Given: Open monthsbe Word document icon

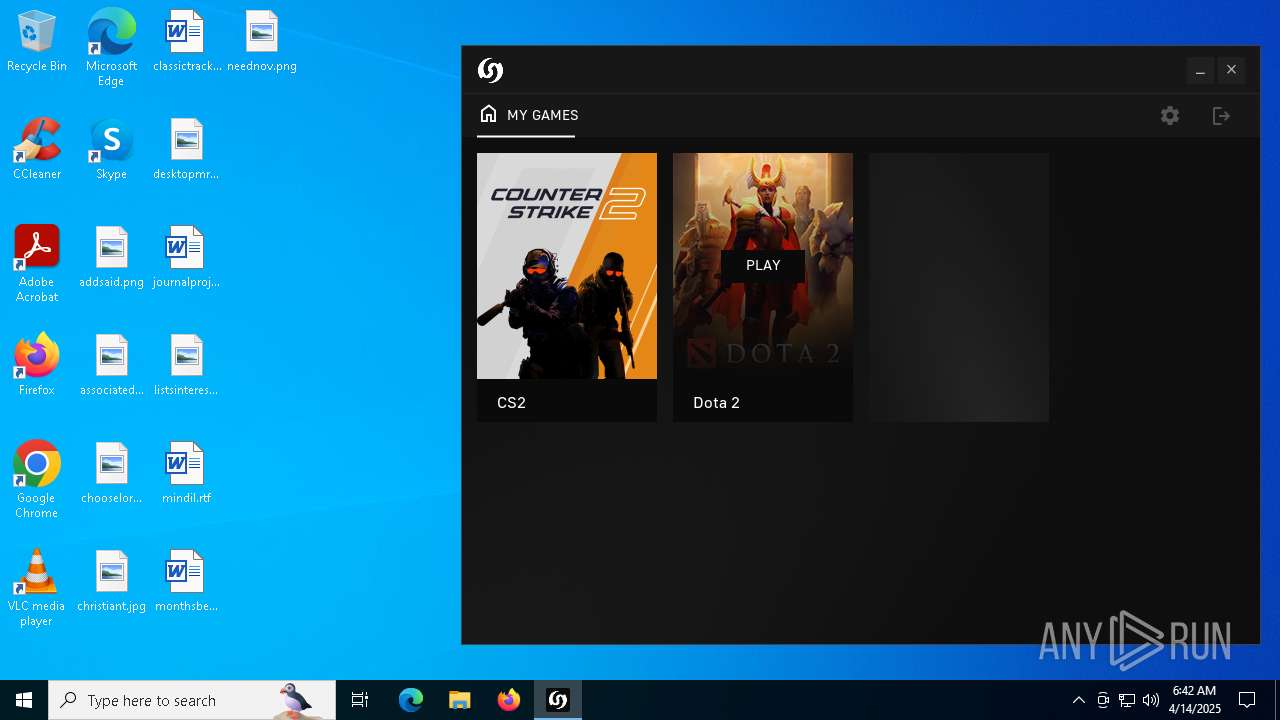Looking at the screenshot, I should point(186,582).
